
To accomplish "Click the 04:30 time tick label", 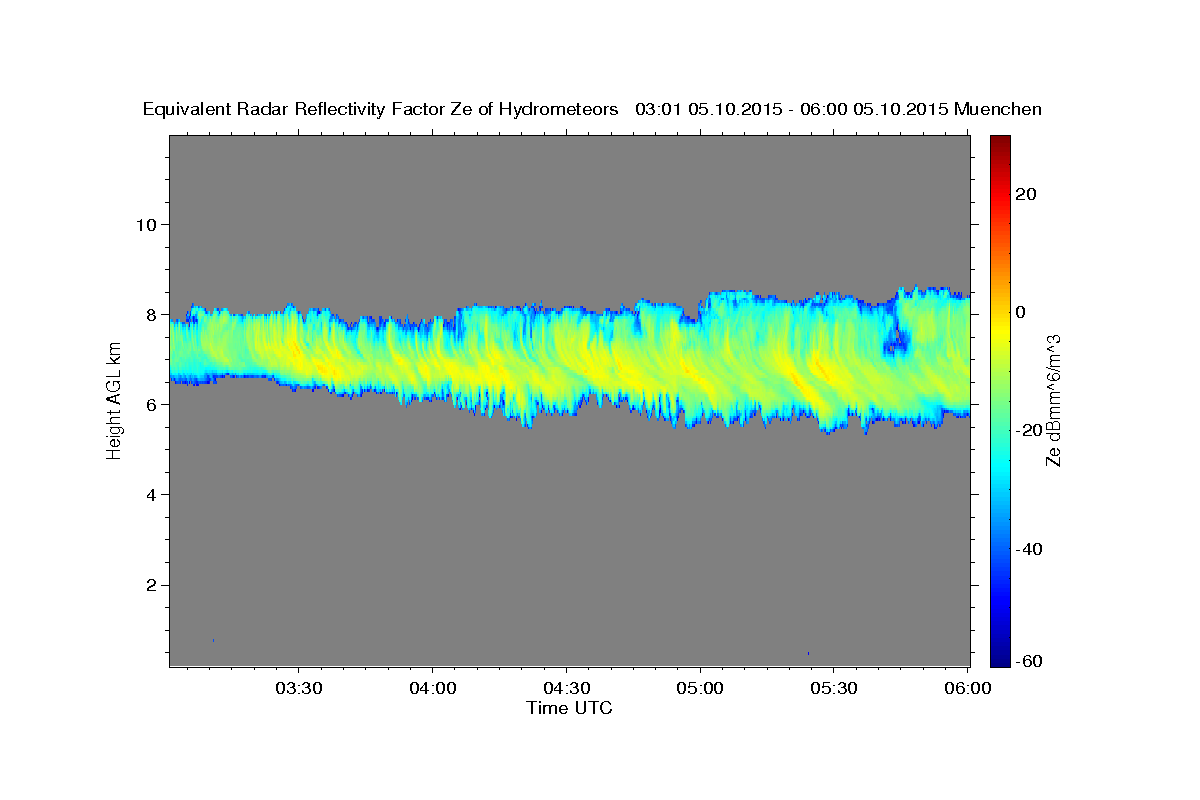I will (567, 689).
